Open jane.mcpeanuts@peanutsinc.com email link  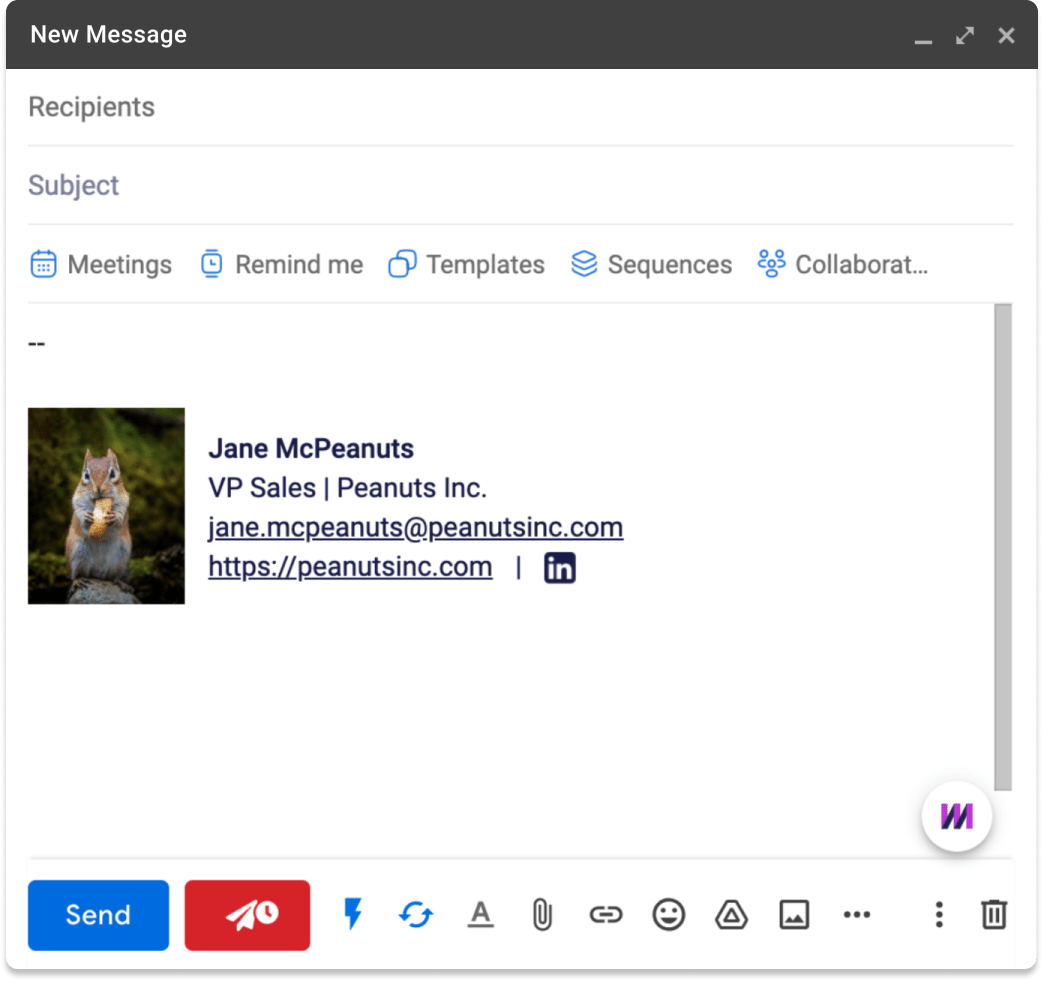pyautogui.click(x=415, y=527)
